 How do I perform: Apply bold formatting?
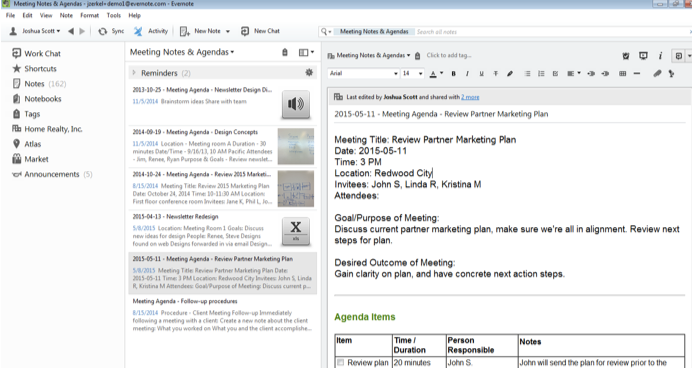[x=453, y=74]
